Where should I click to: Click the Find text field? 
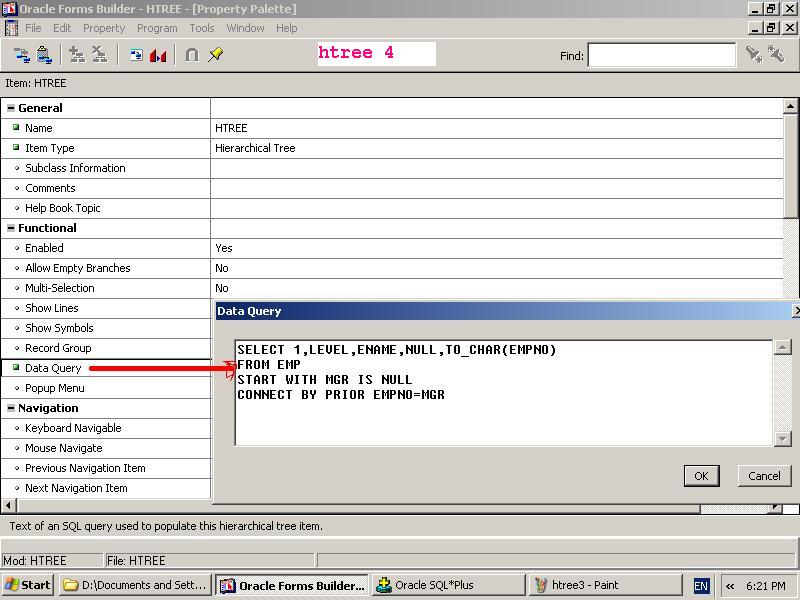click(661, 55)
